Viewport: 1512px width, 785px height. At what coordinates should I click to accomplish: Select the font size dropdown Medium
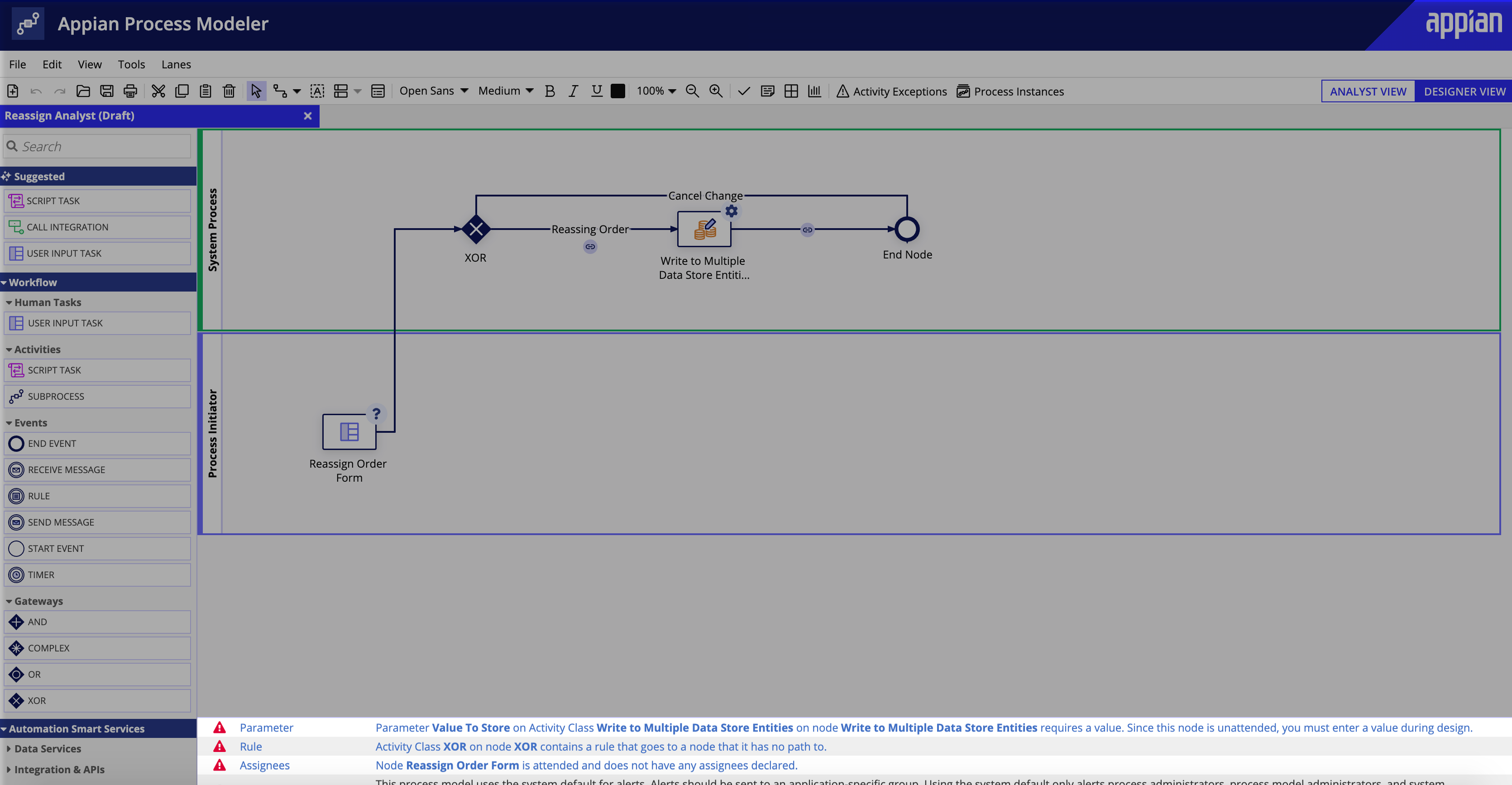coord(505,91)
